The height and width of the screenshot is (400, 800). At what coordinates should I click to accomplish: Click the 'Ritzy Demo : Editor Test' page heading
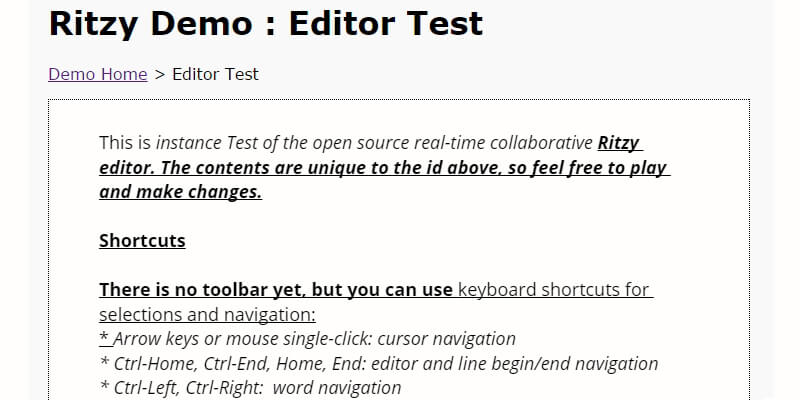click(265, 23)
